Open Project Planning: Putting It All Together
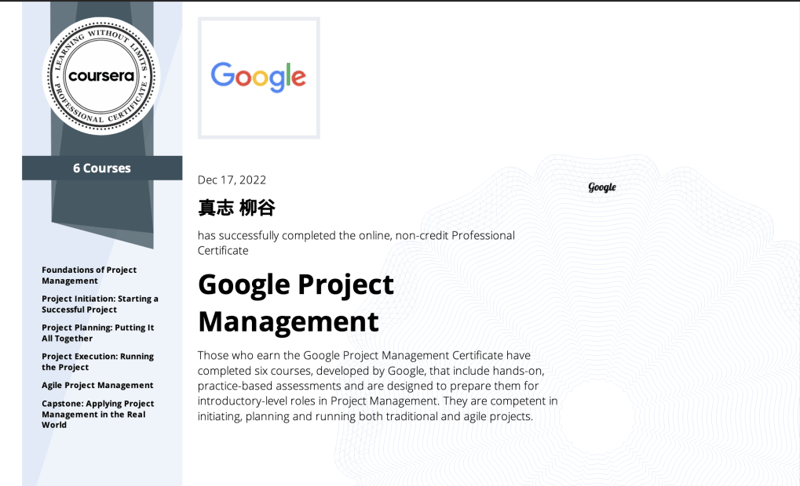800x486 pixels. coord(97,333)
